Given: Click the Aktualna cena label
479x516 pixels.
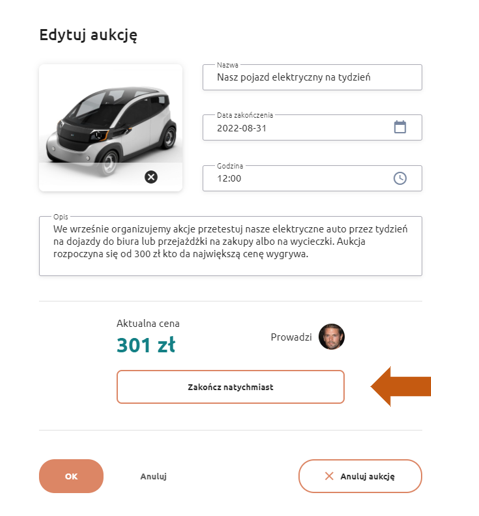Looking at the screenshot, I should click(148, 323).
